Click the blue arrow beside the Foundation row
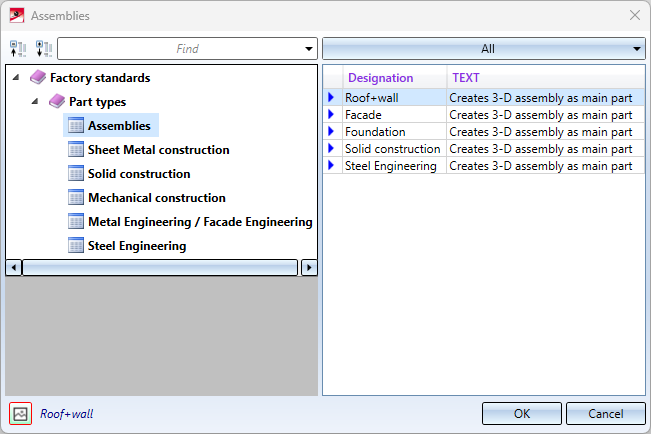651x434 pixels. point(331,131)
